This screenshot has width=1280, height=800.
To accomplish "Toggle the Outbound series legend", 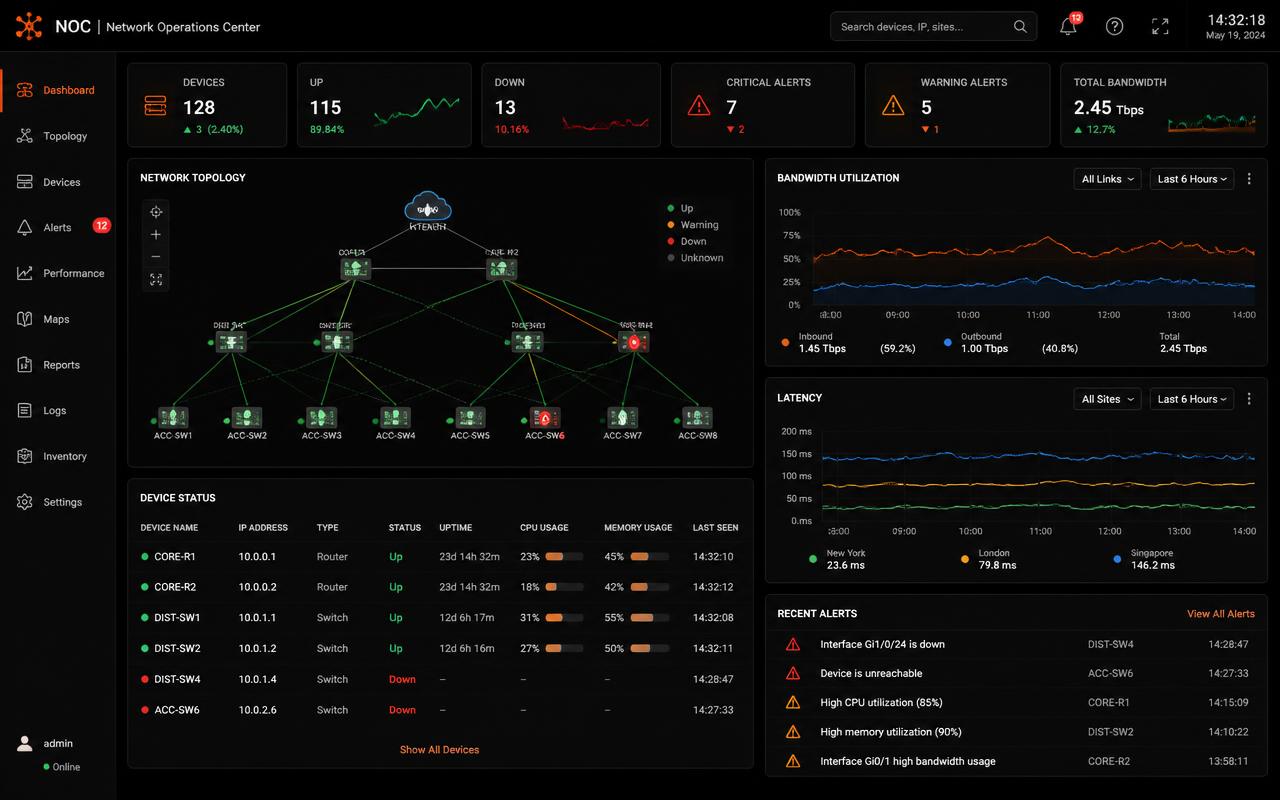I will click(976, 343).
